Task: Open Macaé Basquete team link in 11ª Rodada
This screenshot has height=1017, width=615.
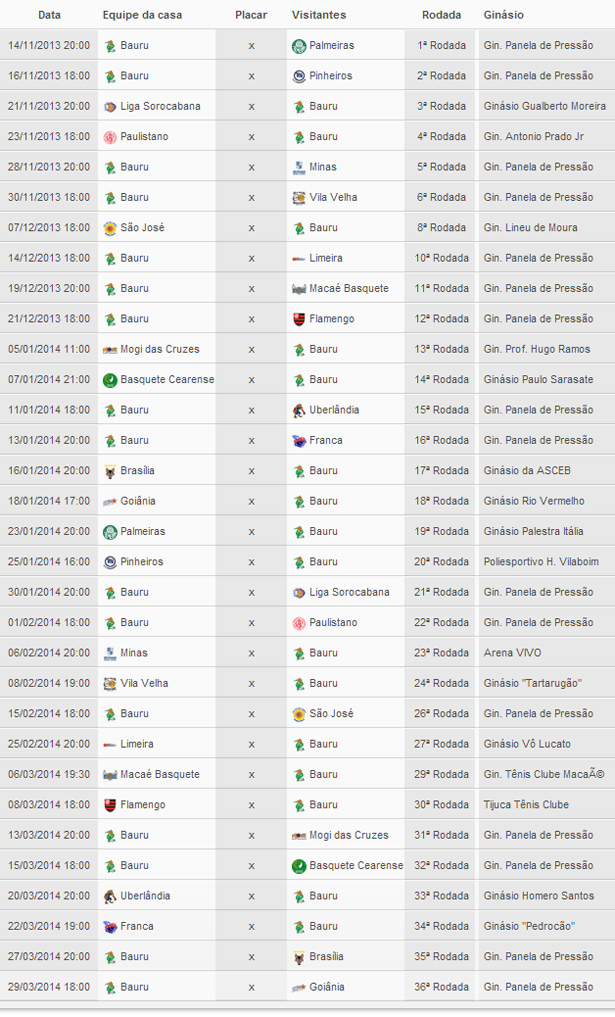Action: (x=349, y=289)
